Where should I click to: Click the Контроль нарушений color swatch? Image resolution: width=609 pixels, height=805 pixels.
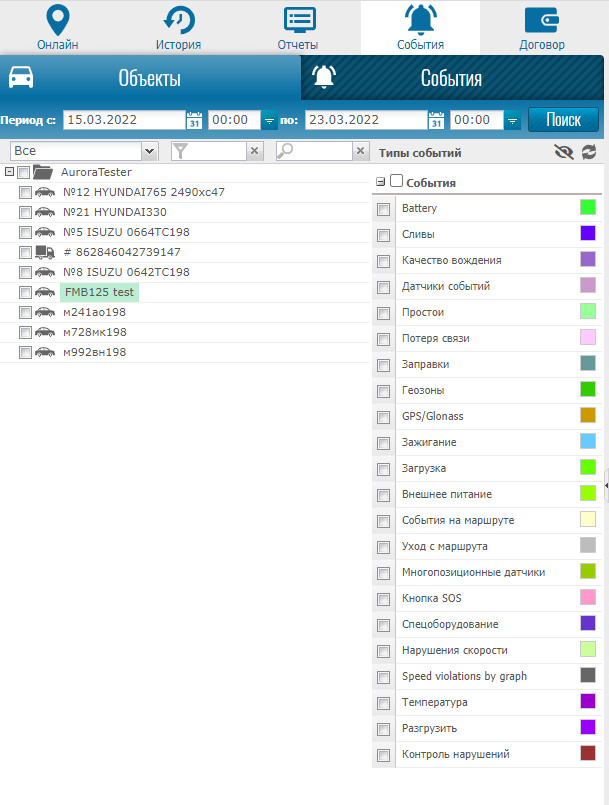[x=588, y=753]
